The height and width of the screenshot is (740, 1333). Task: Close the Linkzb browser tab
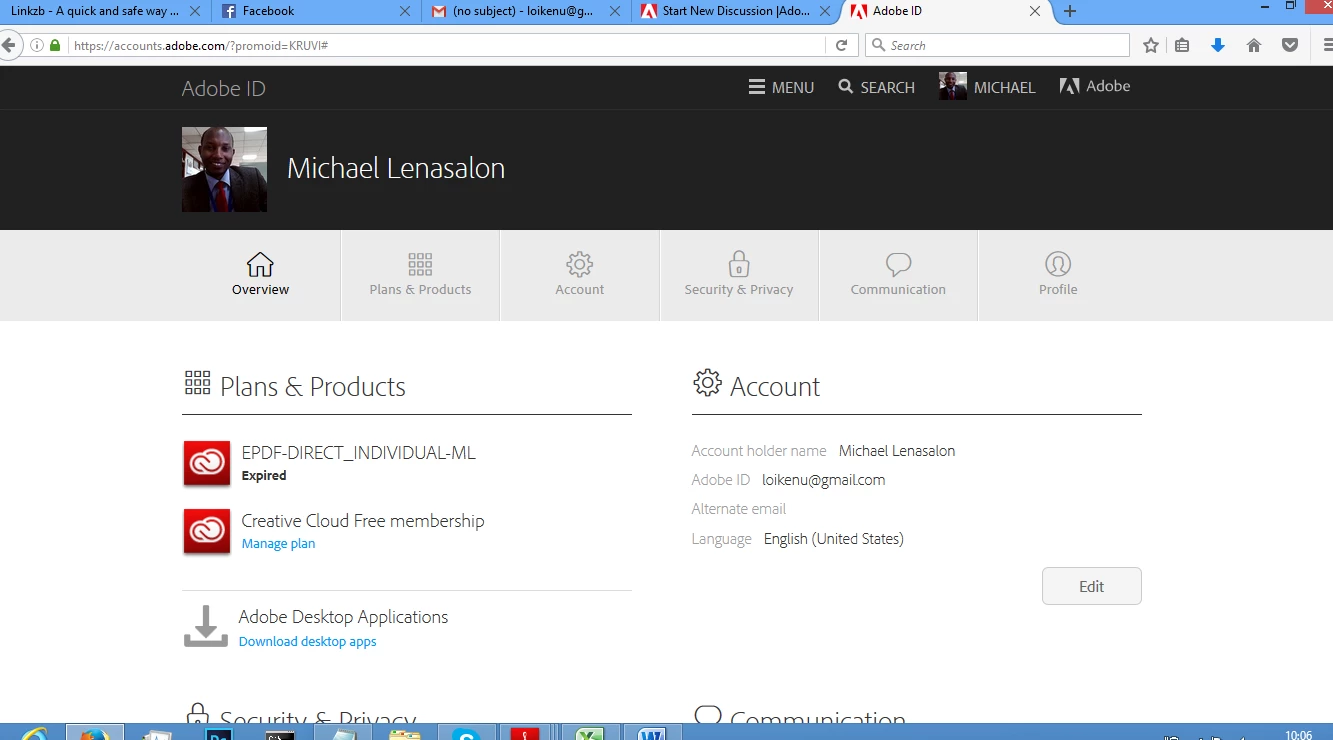(194, 11)
